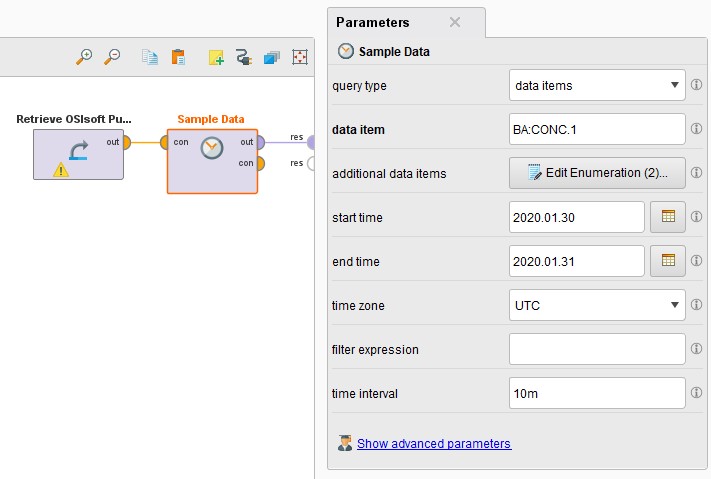
Task: Select the Parameters tab
Action: tap(373, 22)
